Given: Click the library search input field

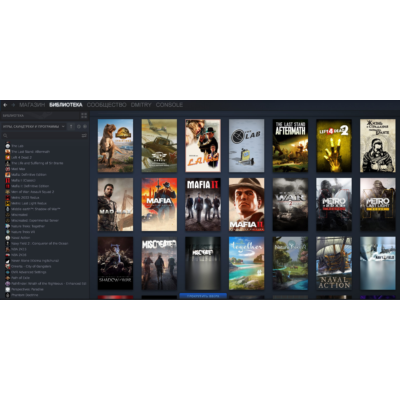Looking at the screenshot, I should 43,136.
